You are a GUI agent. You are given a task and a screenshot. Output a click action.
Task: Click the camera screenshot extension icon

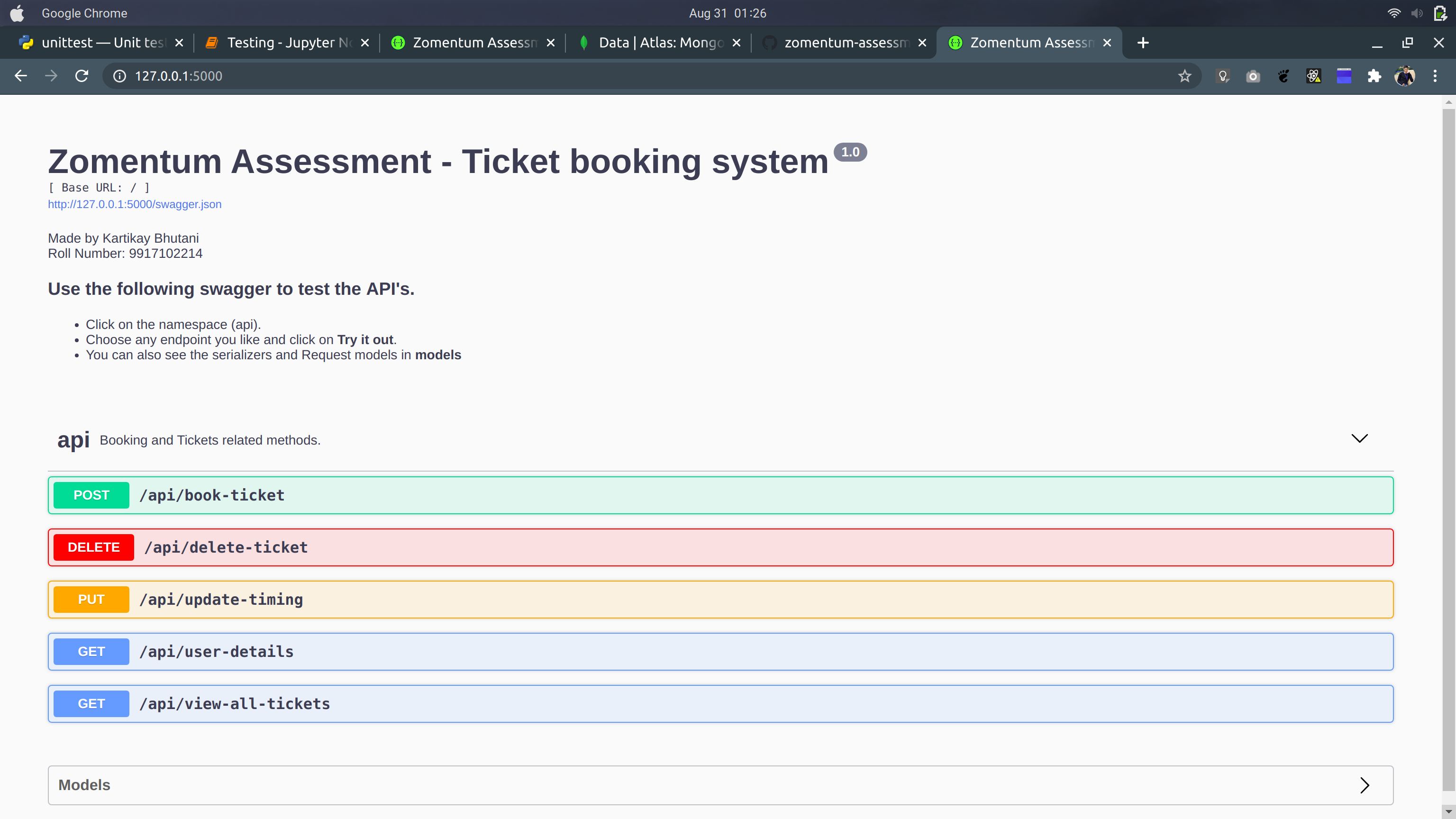1253,76
